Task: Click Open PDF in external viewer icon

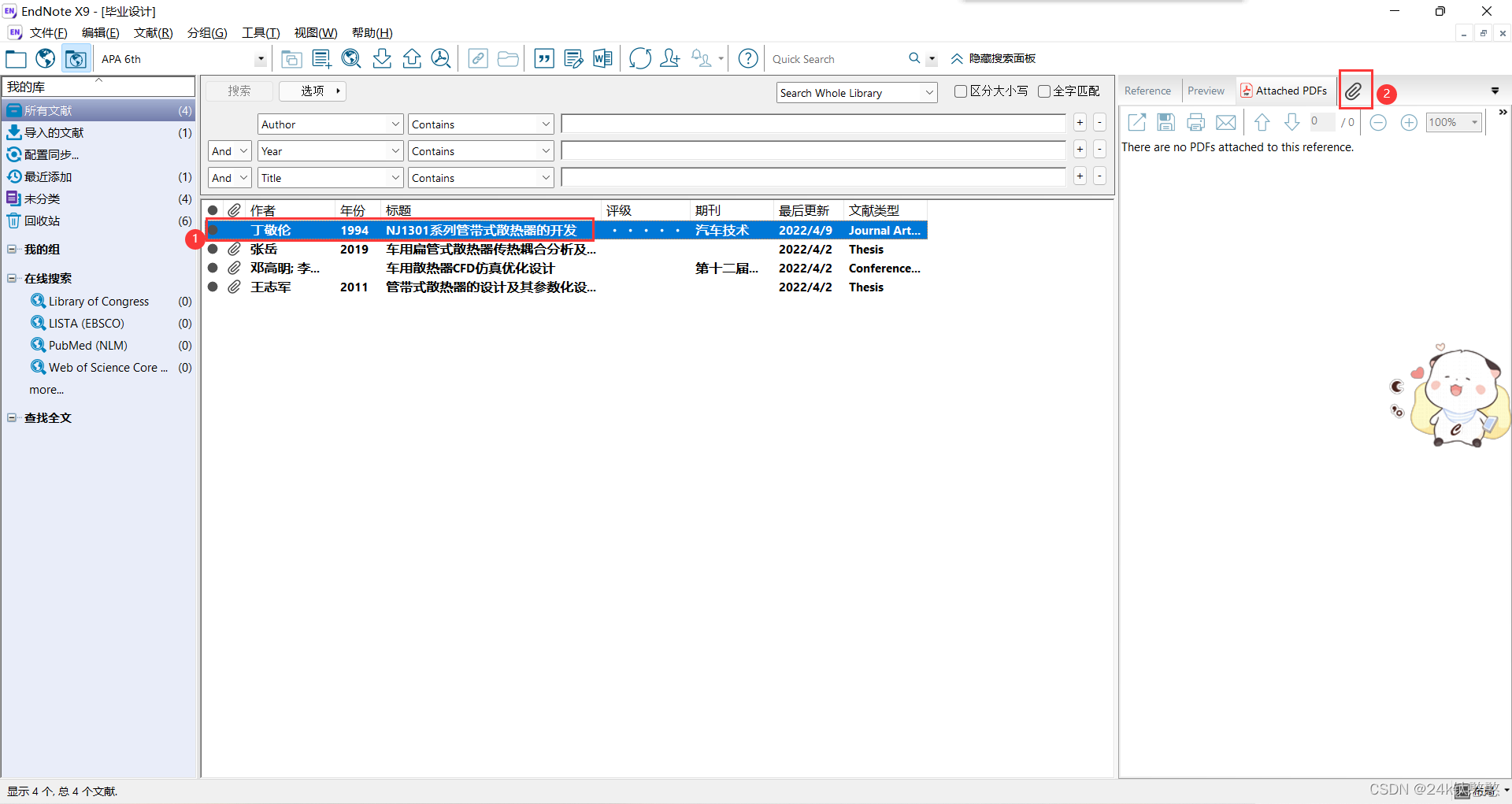Action: click(x=1136, y=122)
